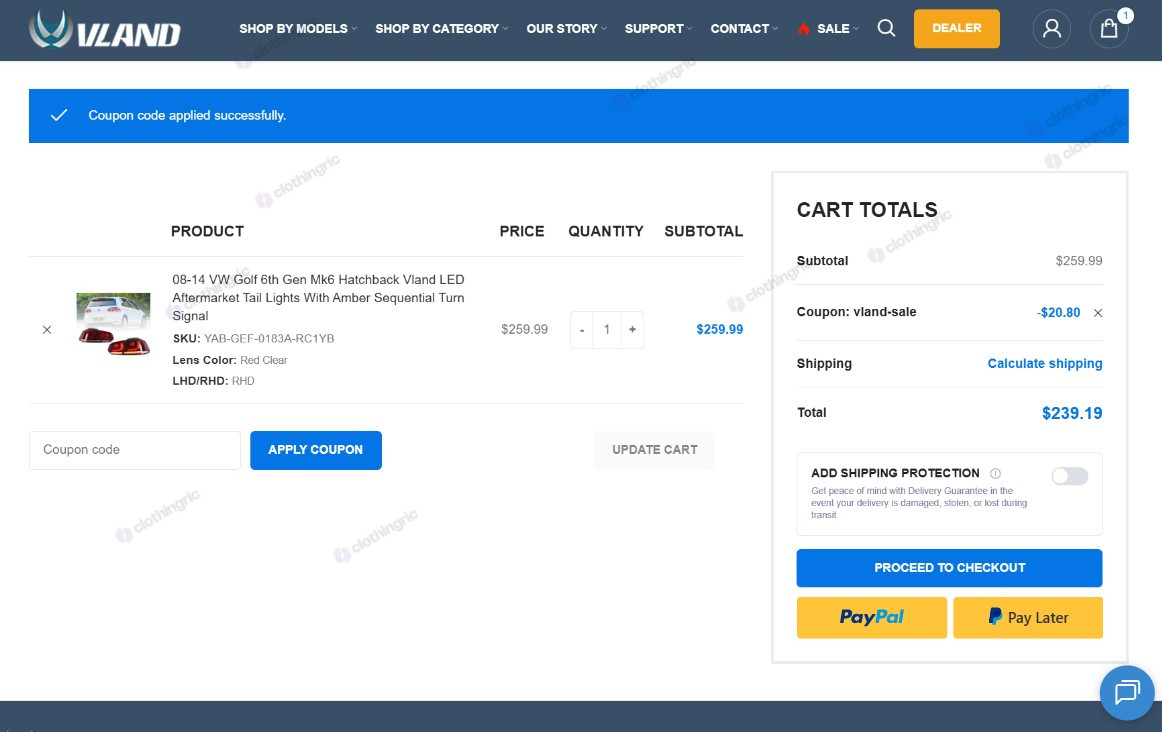
Task: Click the item subtotal $259.99 in product row
Action: (x=720, y=330)
